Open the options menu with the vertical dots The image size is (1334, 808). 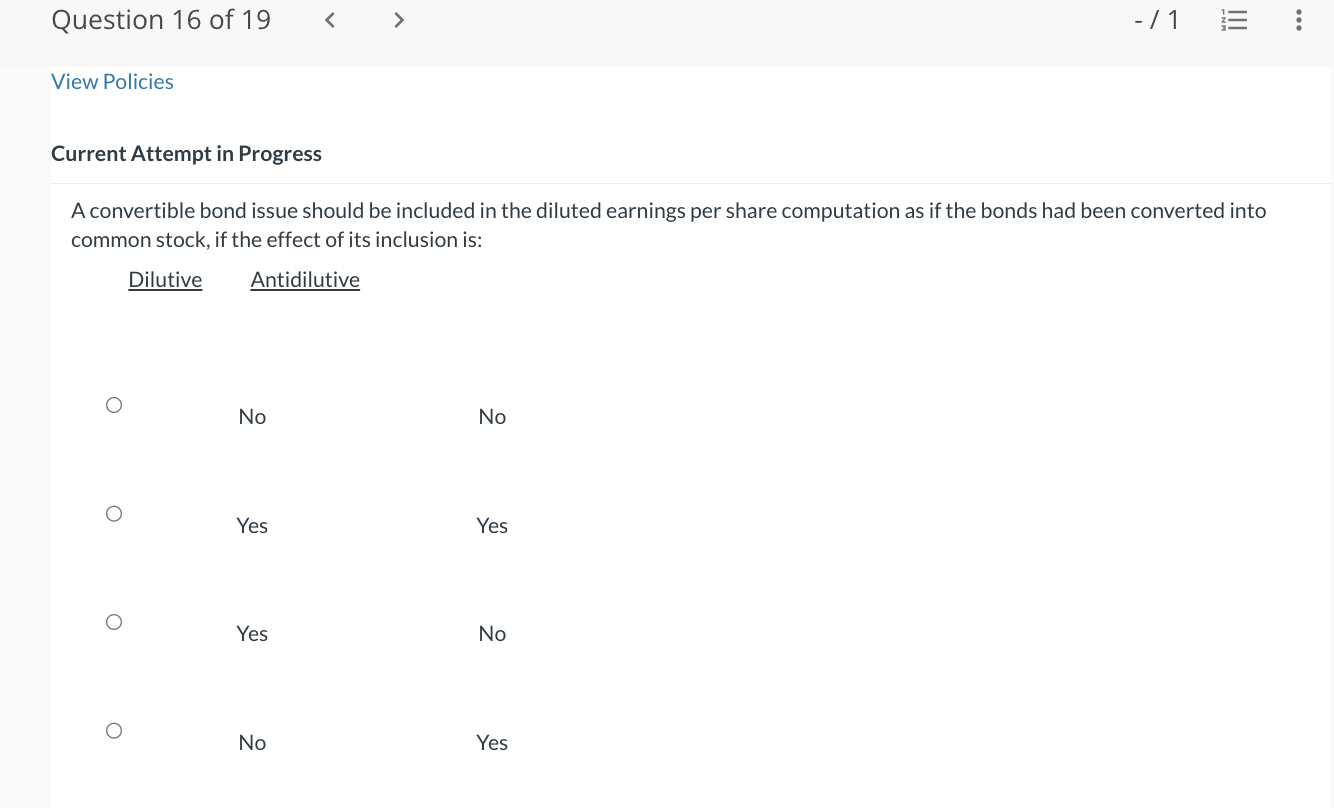click(1298, 19)
